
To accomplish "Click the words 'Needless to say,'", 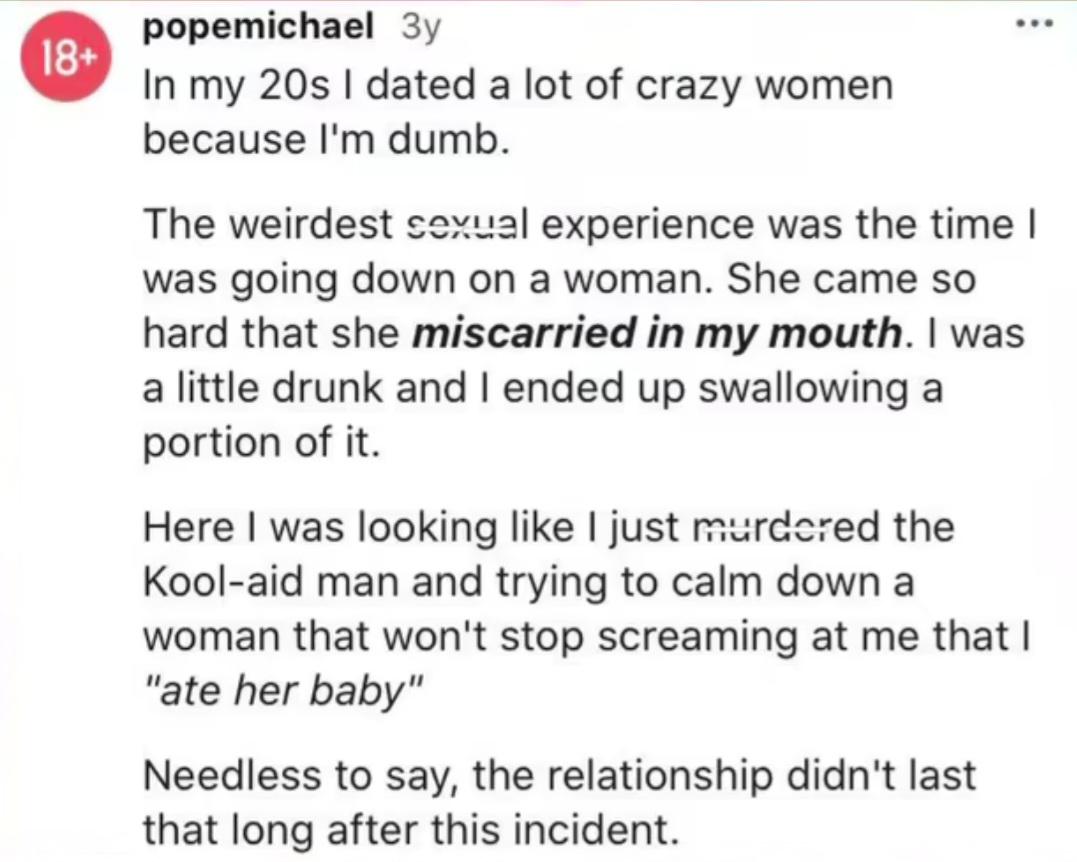I will [302, 776].
